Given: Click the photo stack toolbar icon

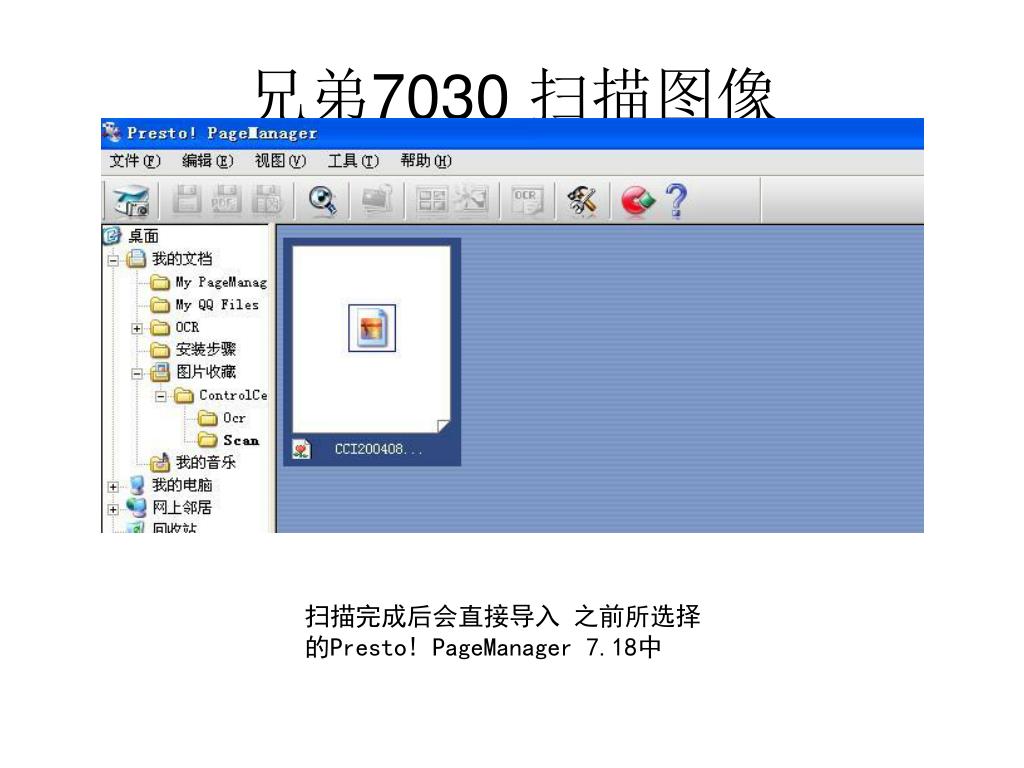Looking at the screenshot, I should 377,200.
